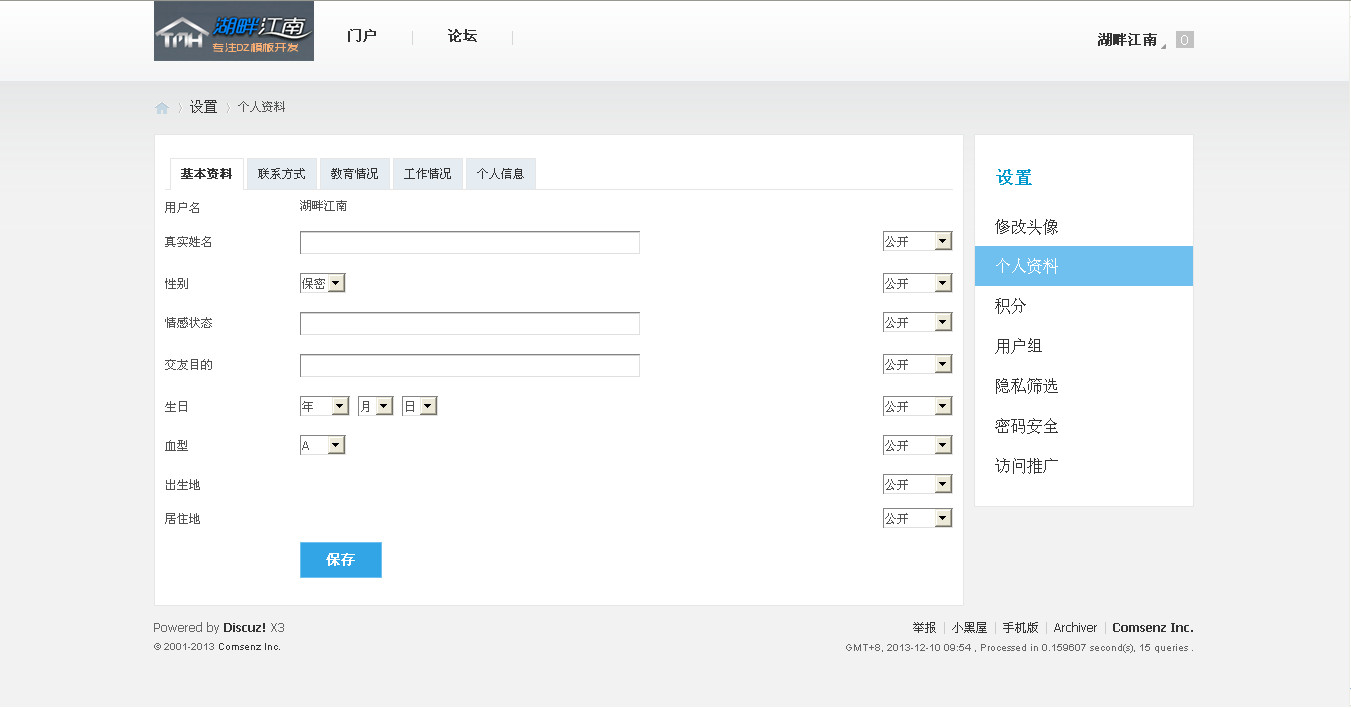Open privacy dropdown for 出生地
Viewport: 1351px width, 708px height.
918,484
